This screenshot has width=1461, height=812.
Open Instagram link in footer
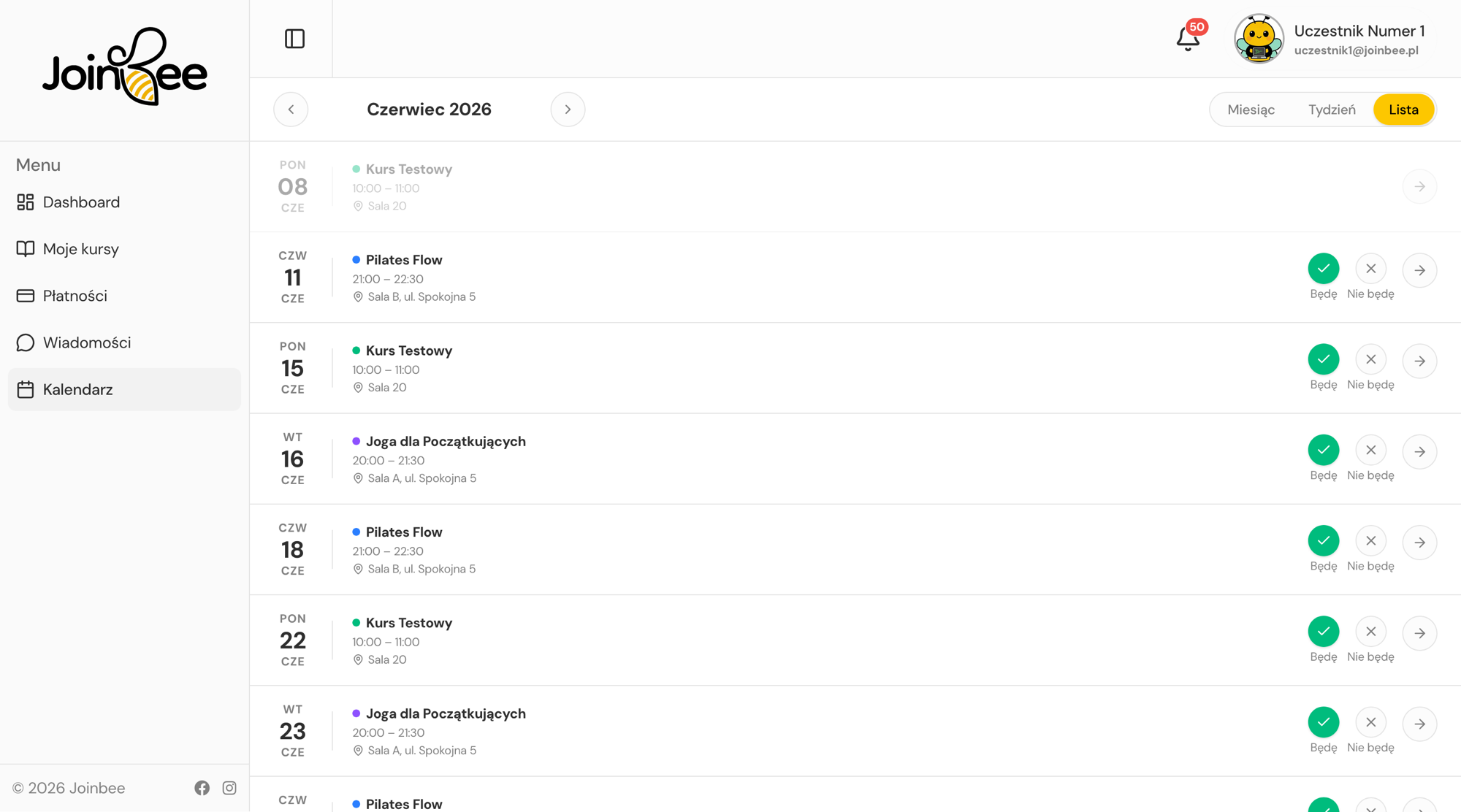pyautogui.click(x=229, y=788)
